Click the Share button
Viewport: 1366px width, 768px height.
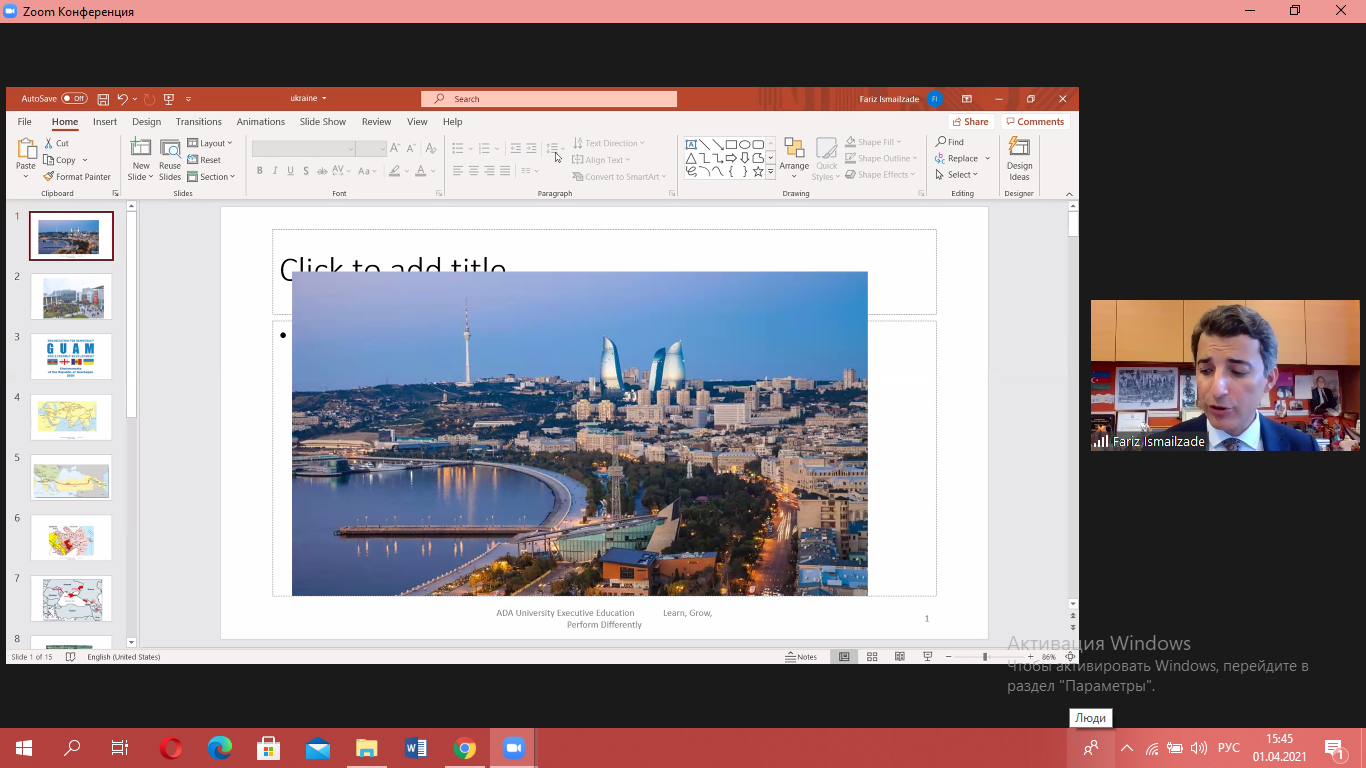969,122
